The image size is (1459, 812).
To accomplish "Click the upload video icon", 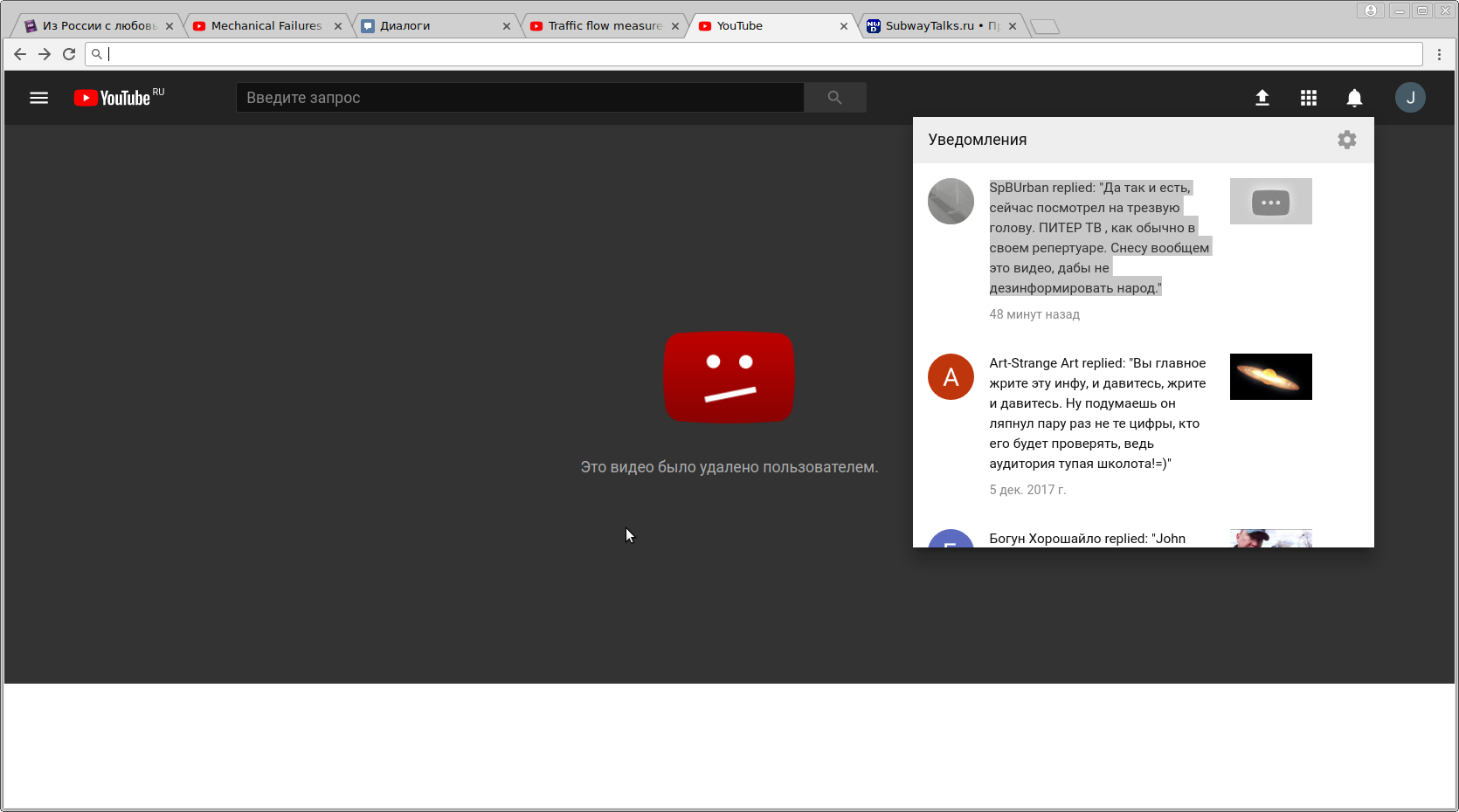I will pos(1262,98).
